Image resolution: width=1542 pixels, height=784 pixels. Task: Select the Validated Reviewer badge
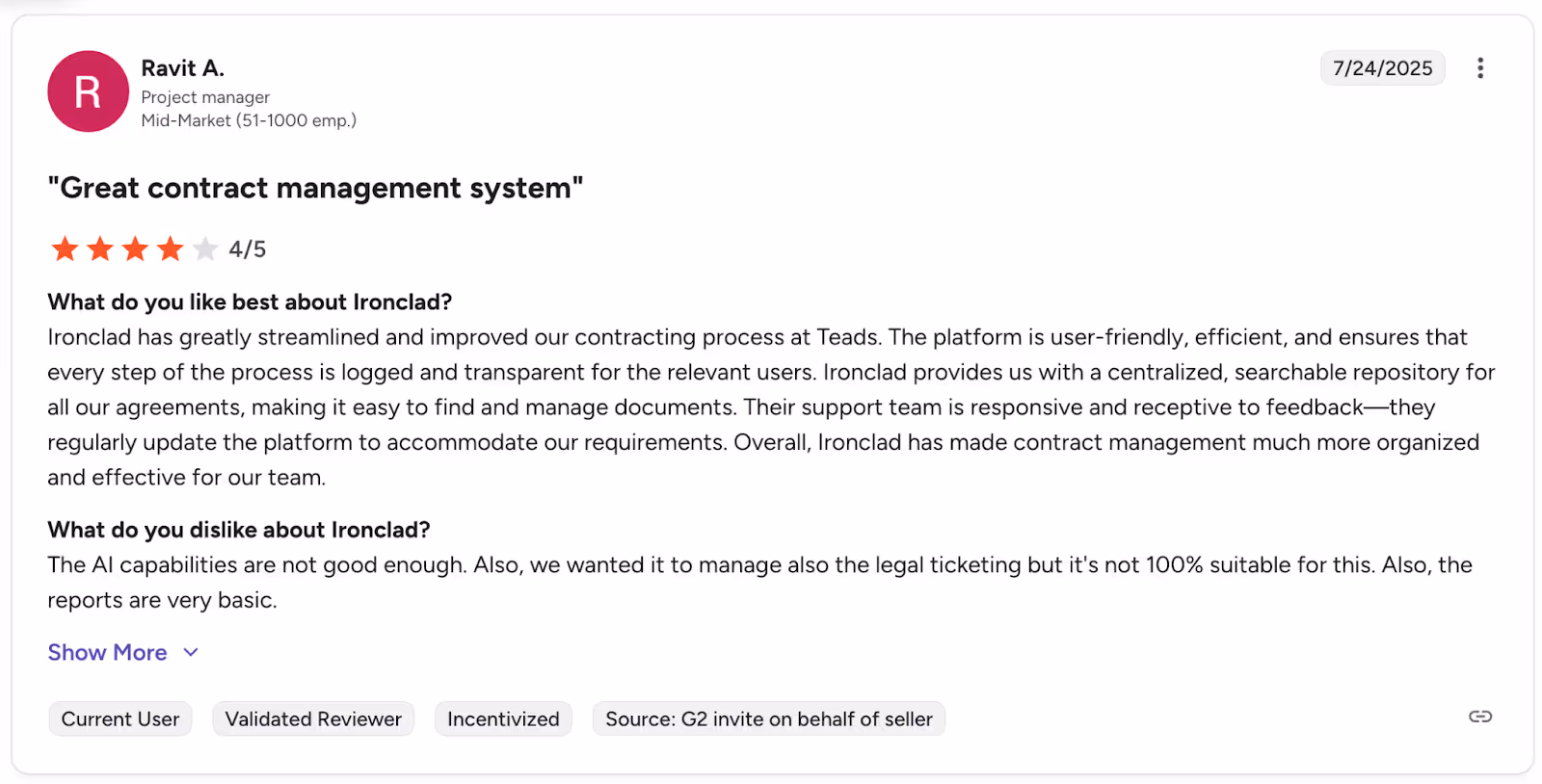click(312, 718)
